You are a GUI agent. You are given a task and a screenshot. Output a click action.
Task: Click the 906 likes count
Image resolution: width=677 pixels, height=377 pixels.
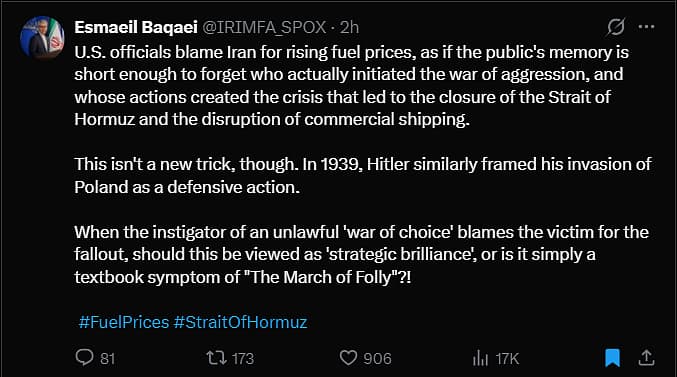click(377, 358)
